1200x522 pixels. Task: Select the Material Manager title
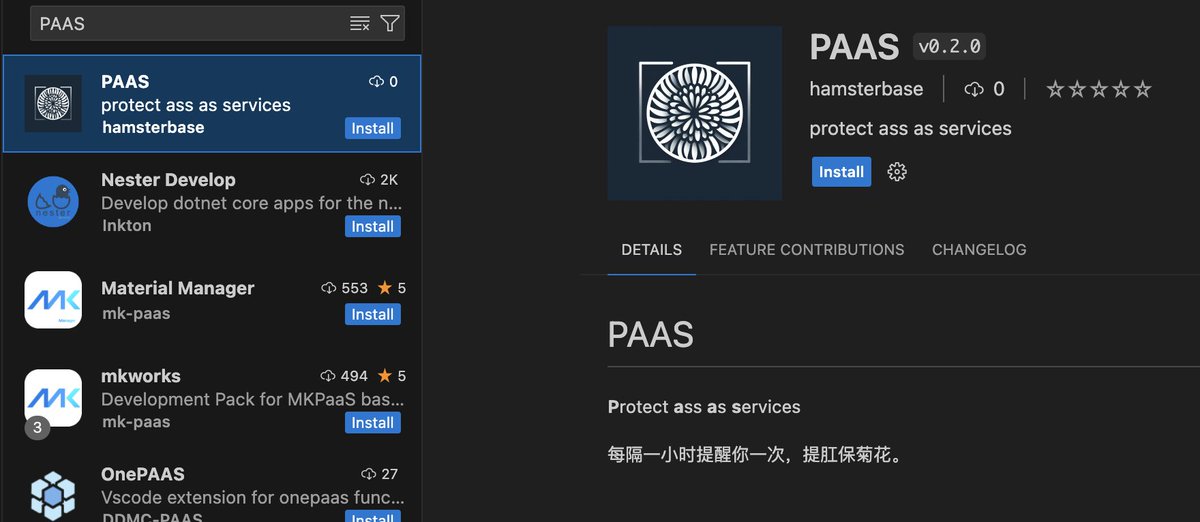coord(178,288)
